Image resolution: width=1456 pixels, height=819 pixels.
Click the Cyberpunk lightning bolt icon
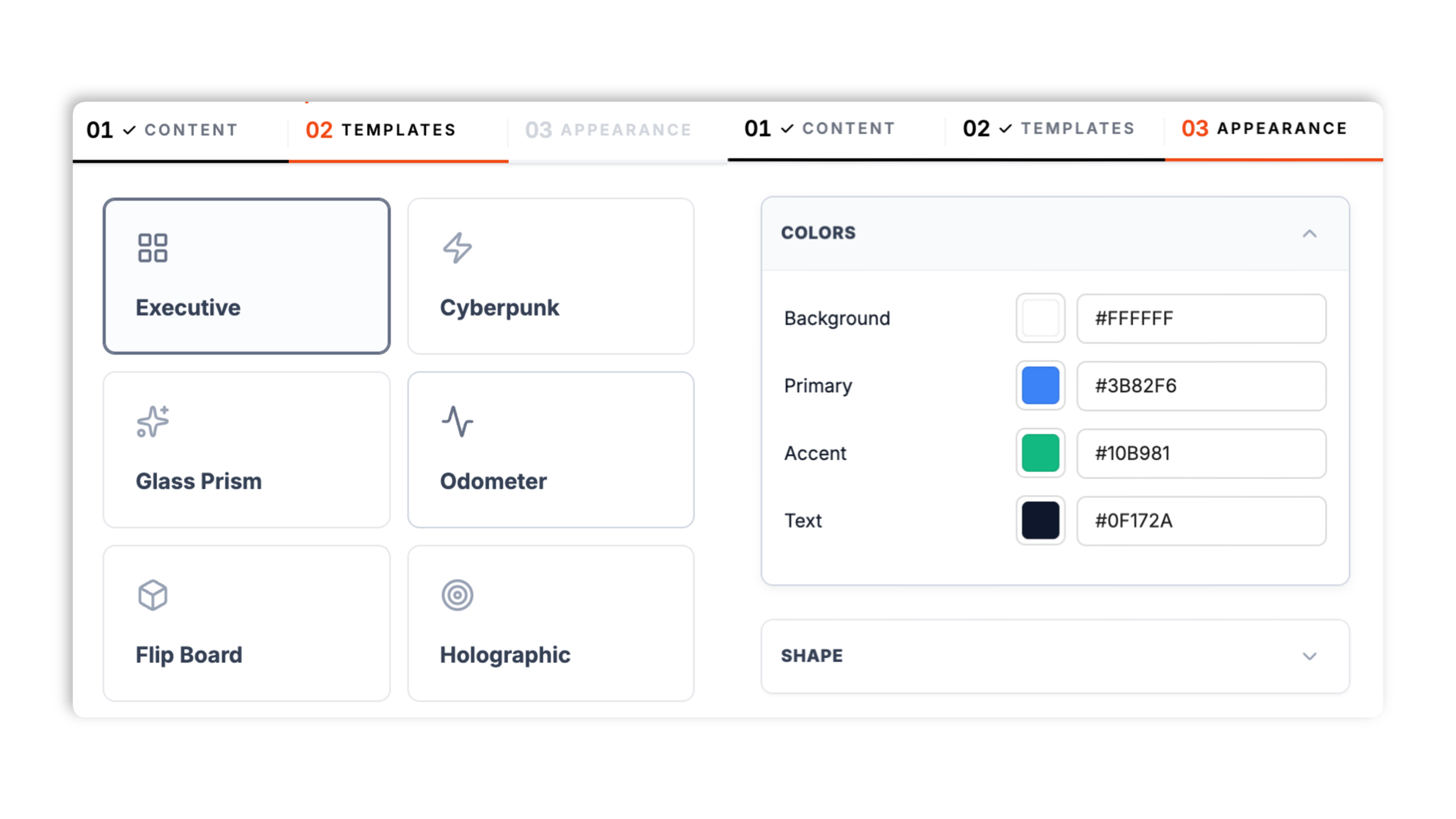(457, 247)
